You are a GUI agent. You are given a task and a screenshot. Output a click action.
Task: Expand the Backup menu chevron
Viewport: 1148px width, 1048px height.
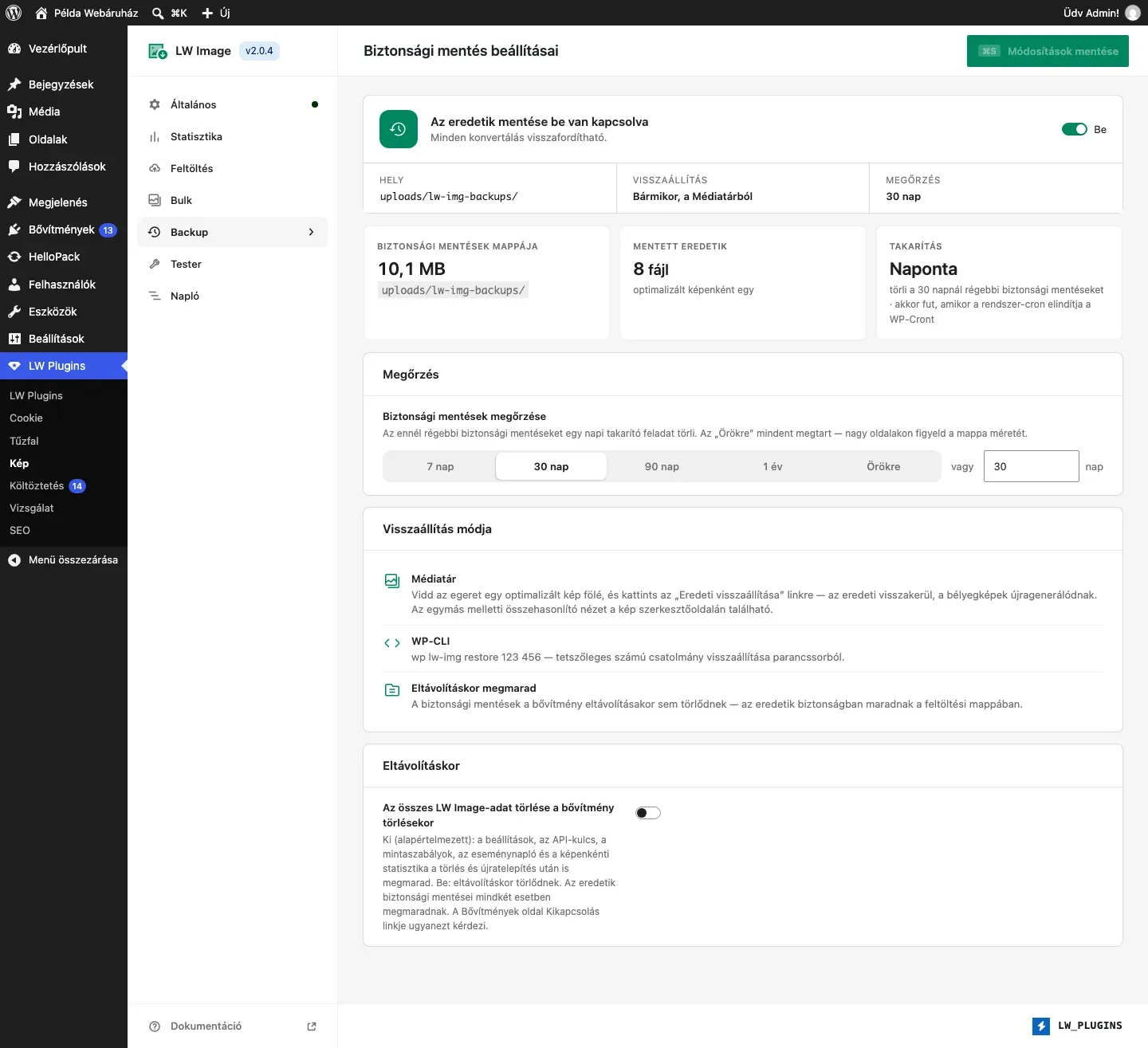pos(312,232)
